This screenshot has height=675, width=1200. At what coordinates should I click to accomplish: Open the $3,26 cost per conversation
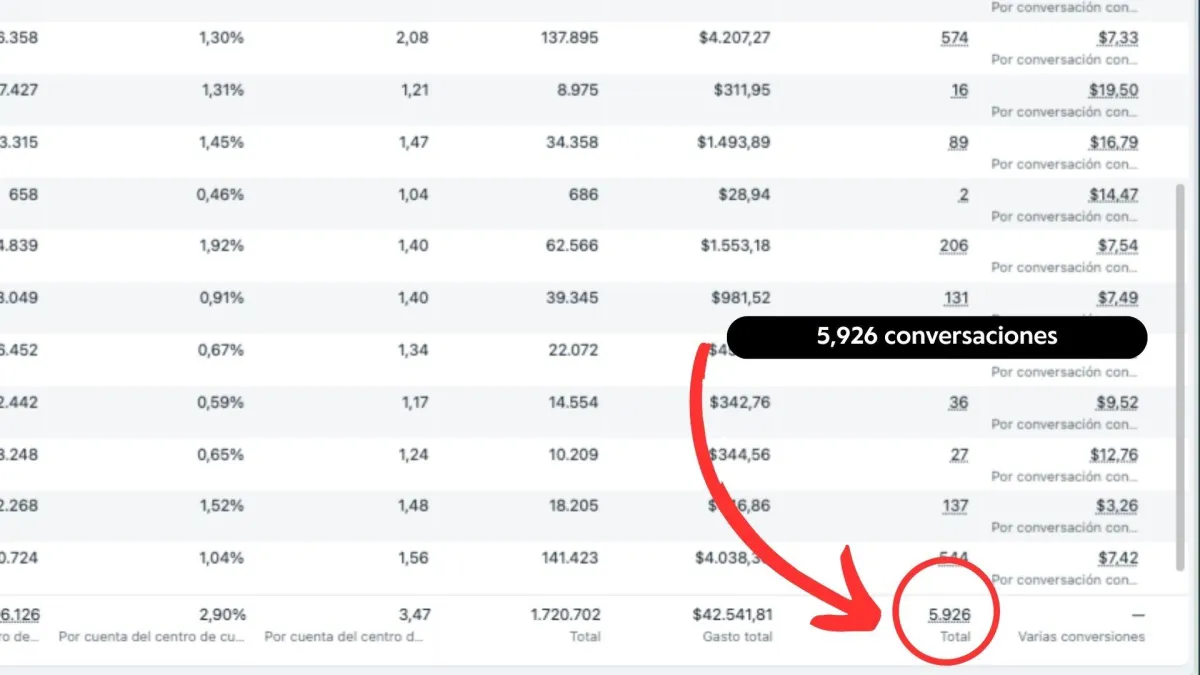tap(1117, 506)
